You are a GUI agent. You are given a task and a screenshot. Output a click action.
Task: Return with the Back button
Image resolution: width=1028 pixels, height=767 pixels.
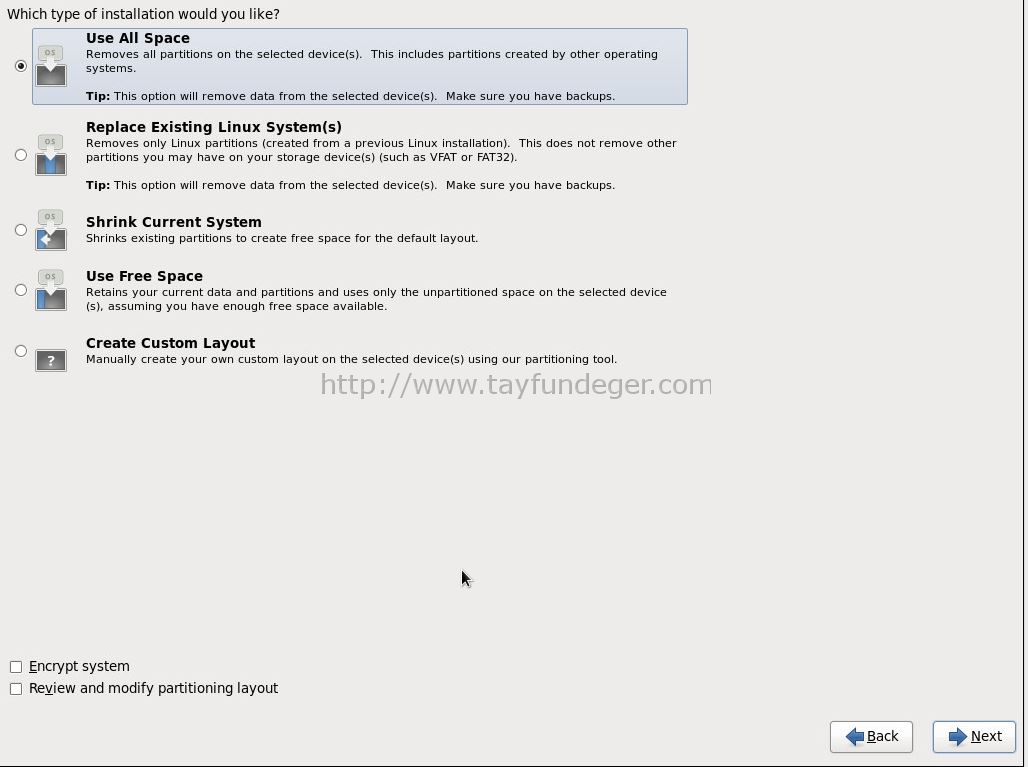(871, 736)
